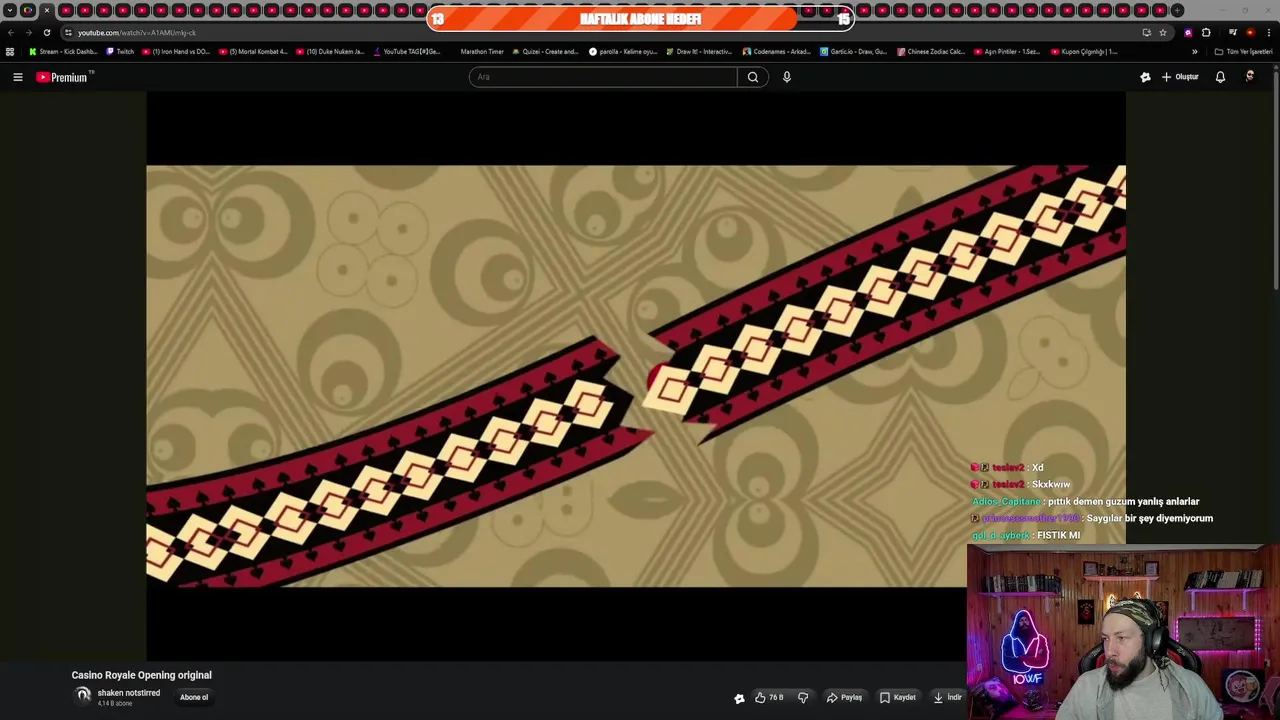The width and height of the screenshot is (1280, 720).
Task: Open the YouTube account avatar menu
Action: [x=1249, y=76]
